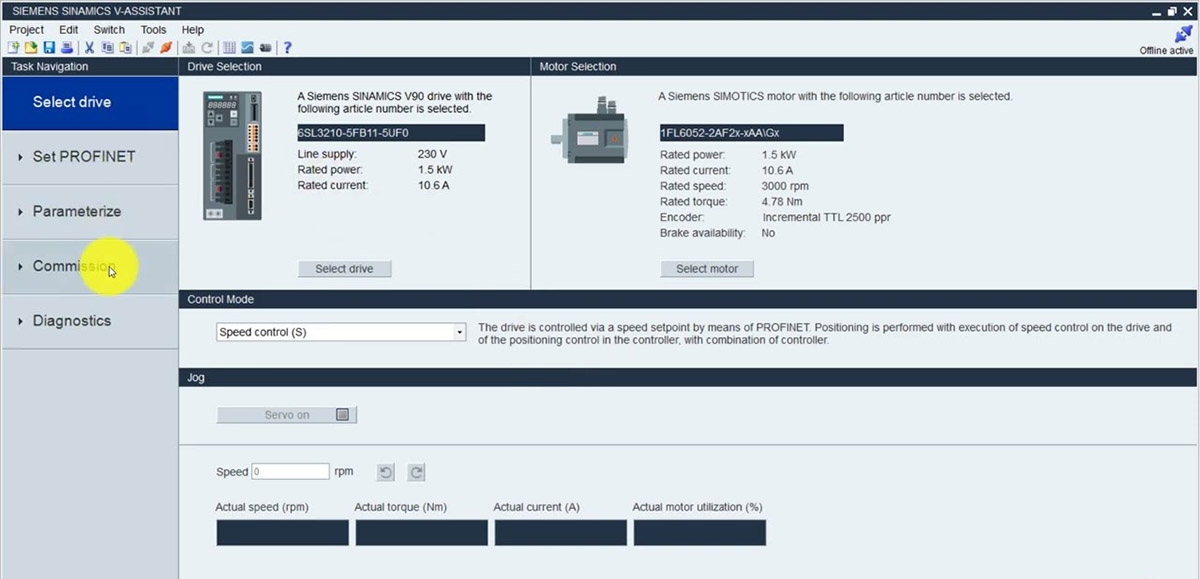Screen dimensions: 1200x579
Task: Click the Copy toolbar icon
Action: tap(107, 47)
